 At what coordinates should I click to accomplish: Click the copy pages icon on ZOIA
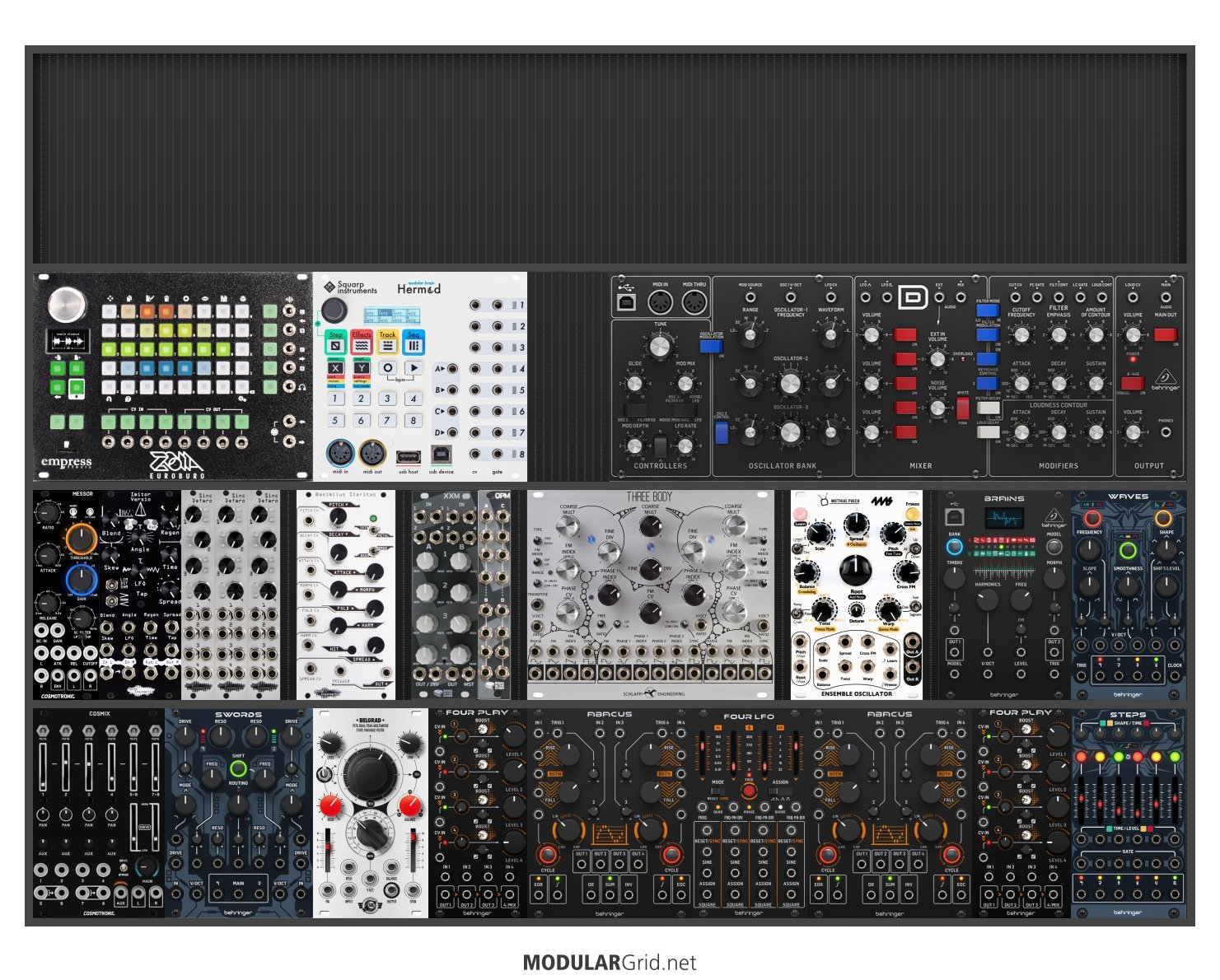click(129, 299)
